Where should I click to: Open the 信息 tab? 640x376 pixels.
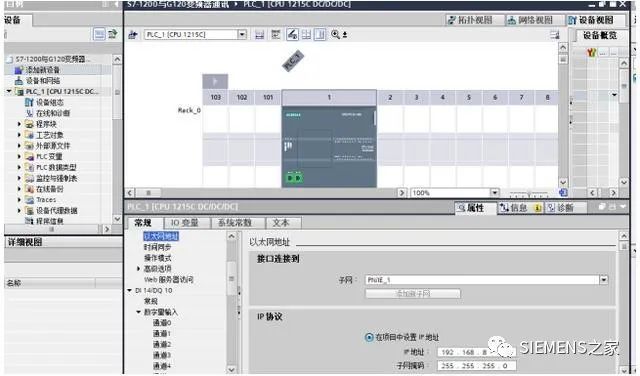click(x=519, y=208)
